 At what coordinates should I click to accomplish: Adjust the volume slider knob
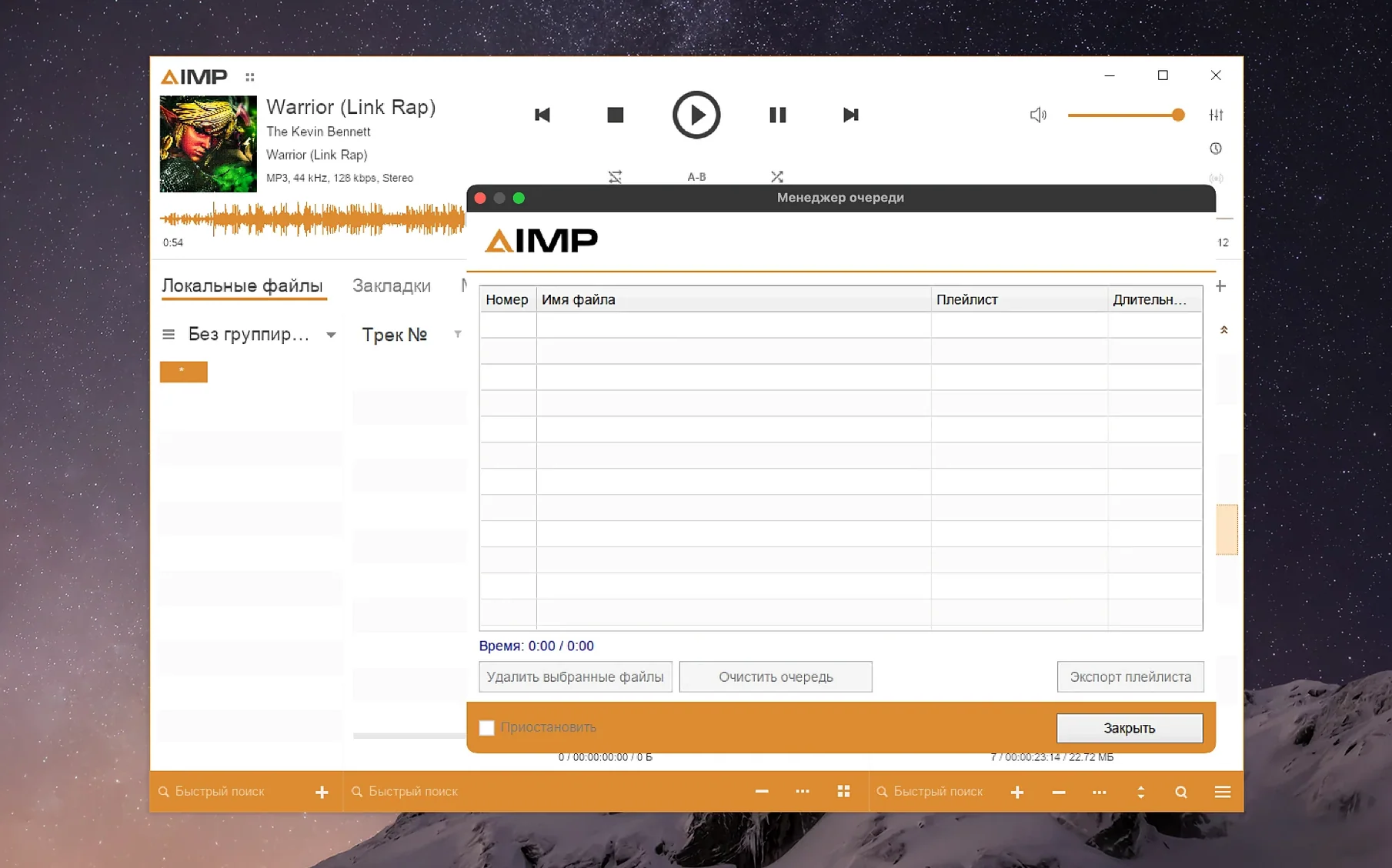click(x=1178, y=115)
